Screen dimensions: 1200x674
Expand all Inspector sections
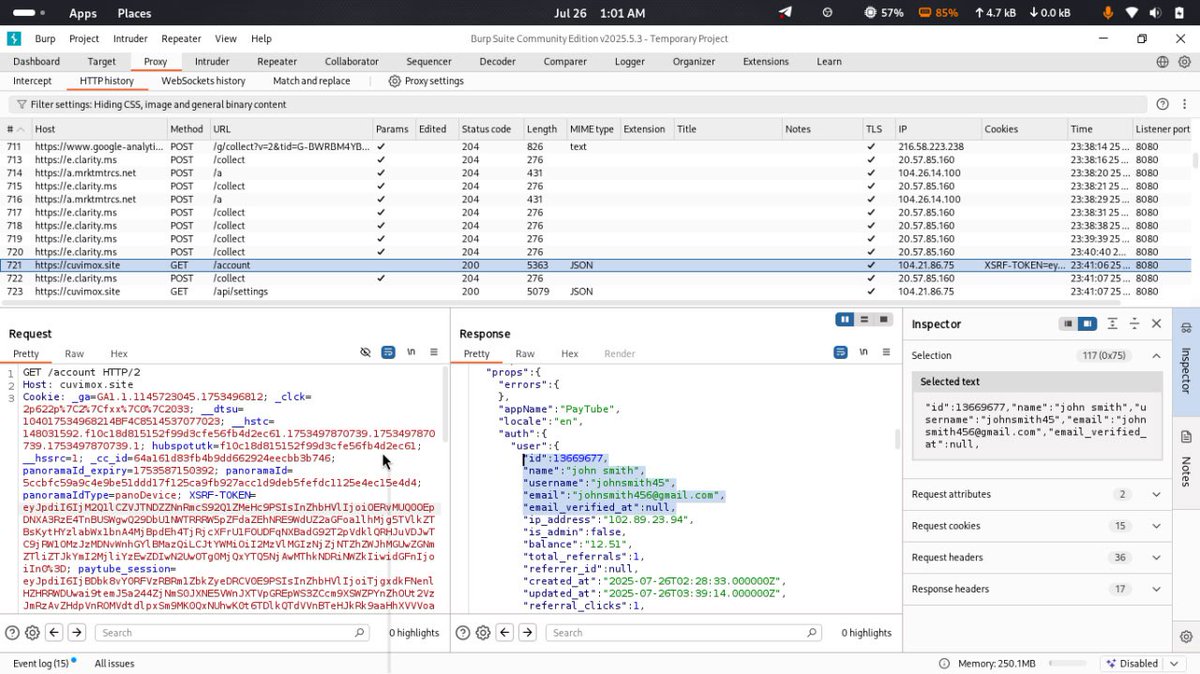[1112, 324]
